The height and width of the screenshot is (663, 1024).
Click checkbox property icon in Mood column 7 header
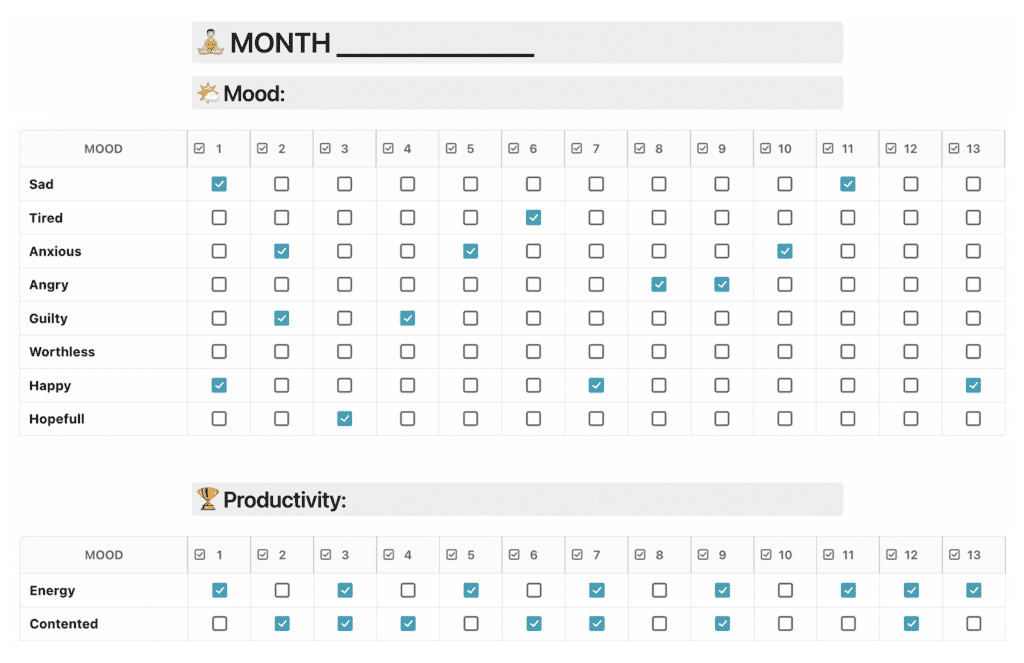pyautogui.click(x=577, y=148)
